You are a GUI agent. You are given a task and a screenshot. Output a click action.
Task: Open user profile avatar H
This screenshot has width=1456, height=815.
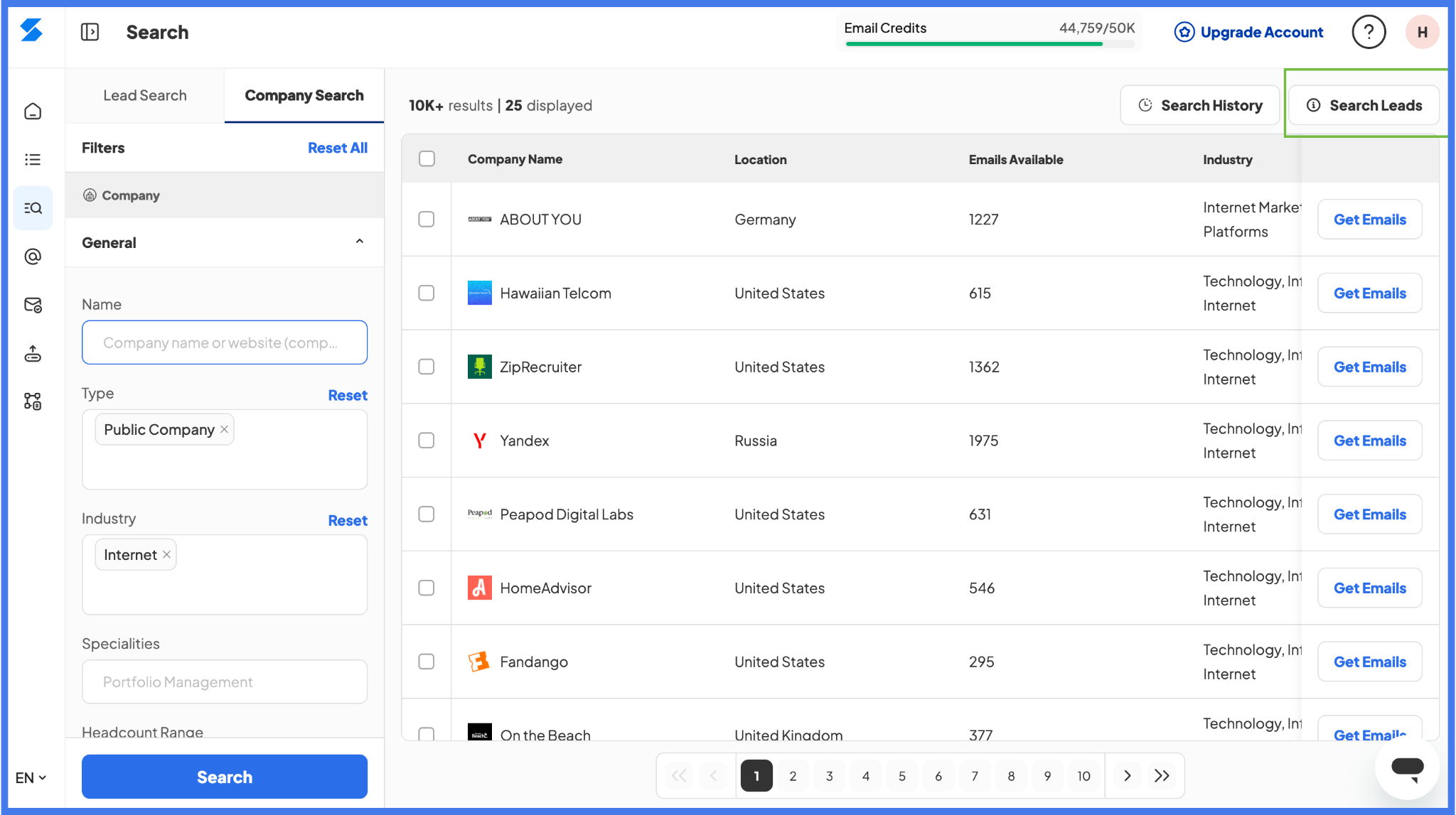[x=1422, y=32]
